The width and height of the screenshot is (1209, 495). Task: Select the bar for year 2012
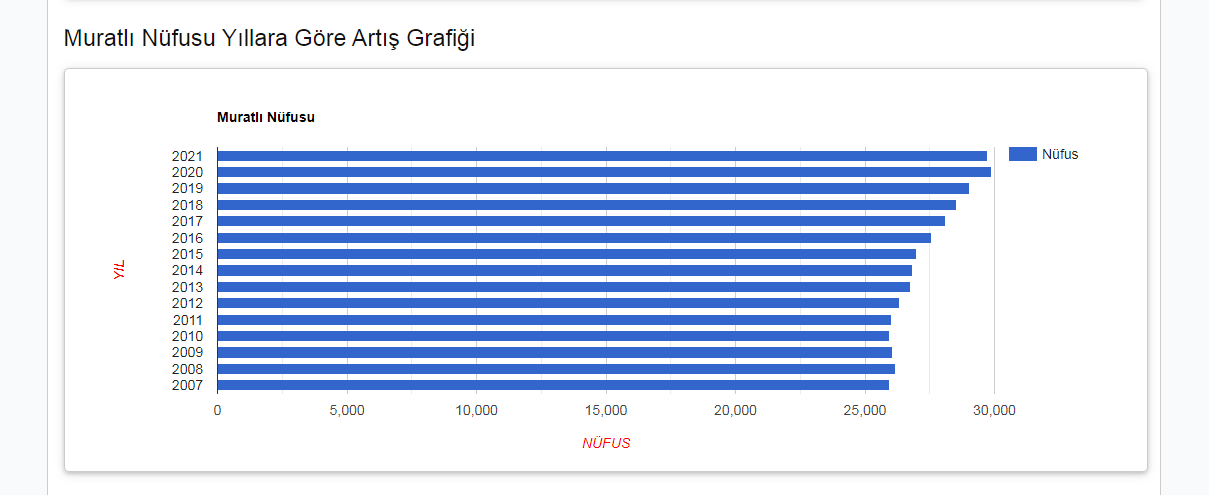(558, 303)
